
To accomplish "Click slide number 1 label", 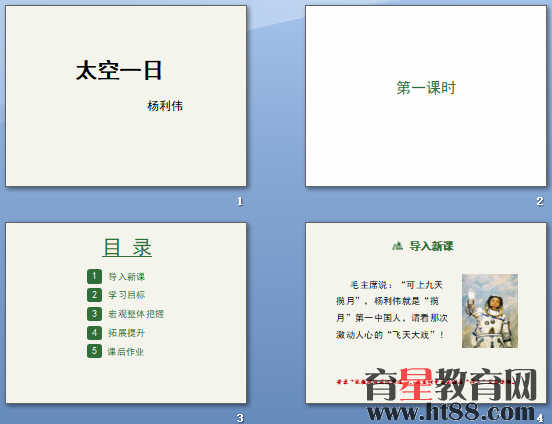I will [x=240, y=201].
